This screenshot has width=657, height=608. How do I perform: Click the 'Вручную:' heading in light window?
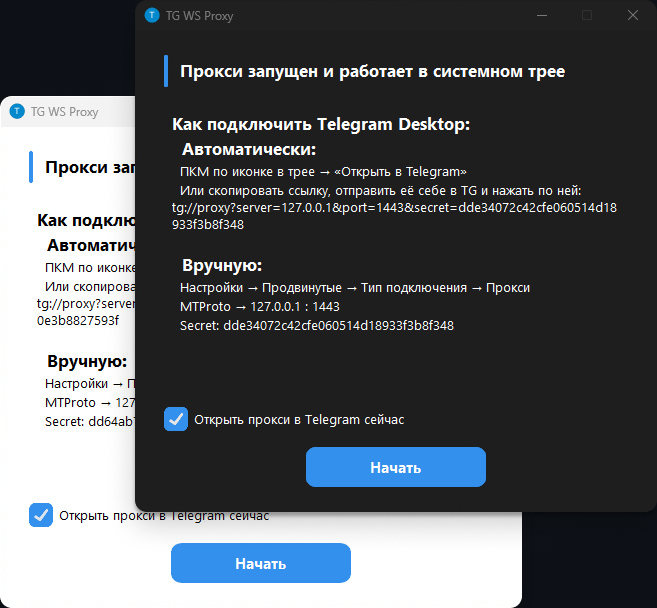pyautogui.click(x=87, y=361)
